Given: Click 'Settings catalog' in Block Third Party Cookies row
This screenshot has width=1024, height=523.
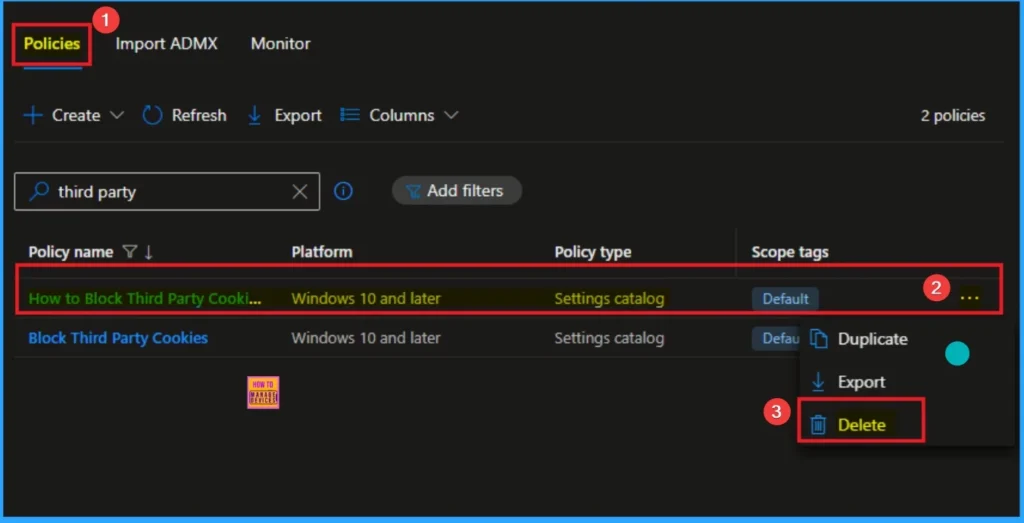Looking at the screenshot, I should [609, 338].
